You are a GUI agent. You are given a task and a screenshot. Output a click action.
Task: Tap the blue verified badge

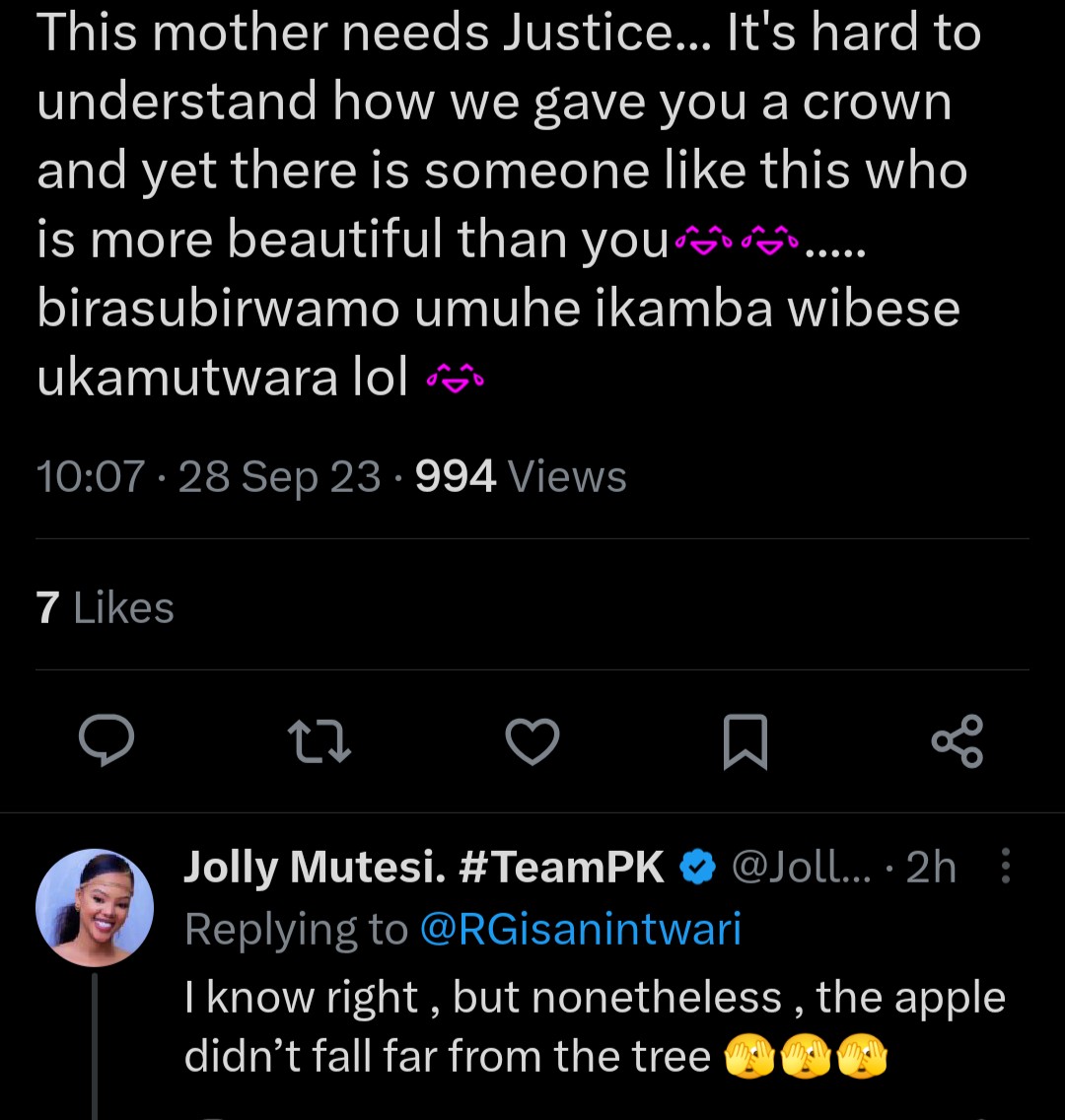click(698, 868)
